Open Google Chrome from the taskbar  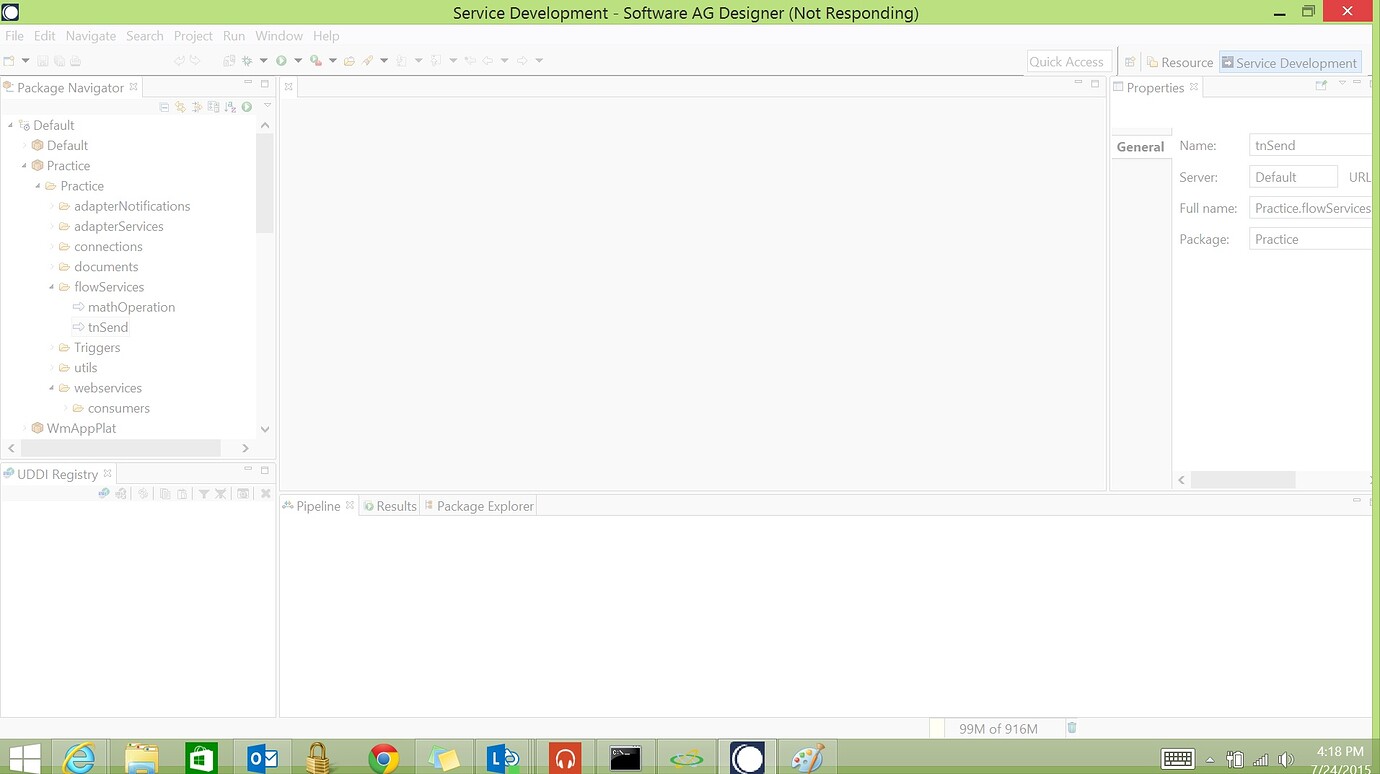point(382,759)
